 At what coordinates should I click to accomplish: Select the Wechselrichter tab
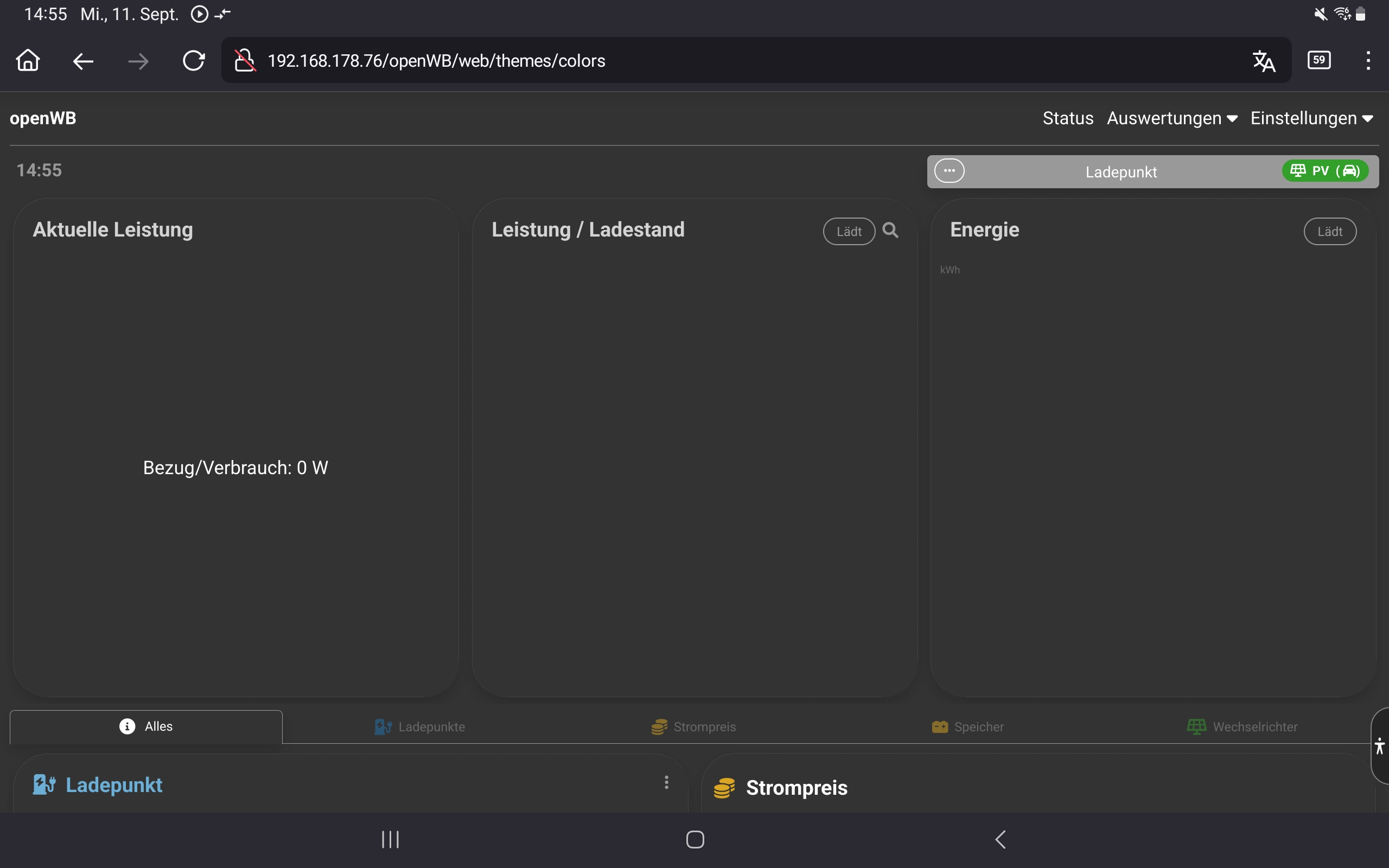(x=1242, y=727)
